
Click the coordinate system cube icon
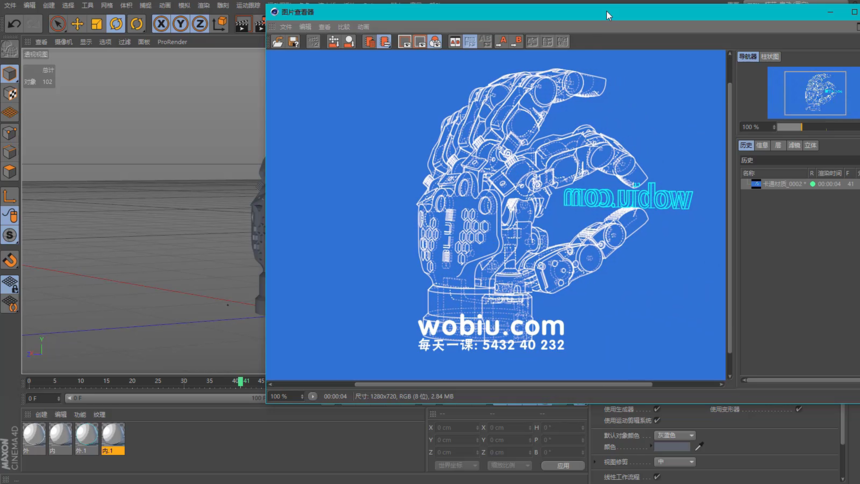click(219, 24)
